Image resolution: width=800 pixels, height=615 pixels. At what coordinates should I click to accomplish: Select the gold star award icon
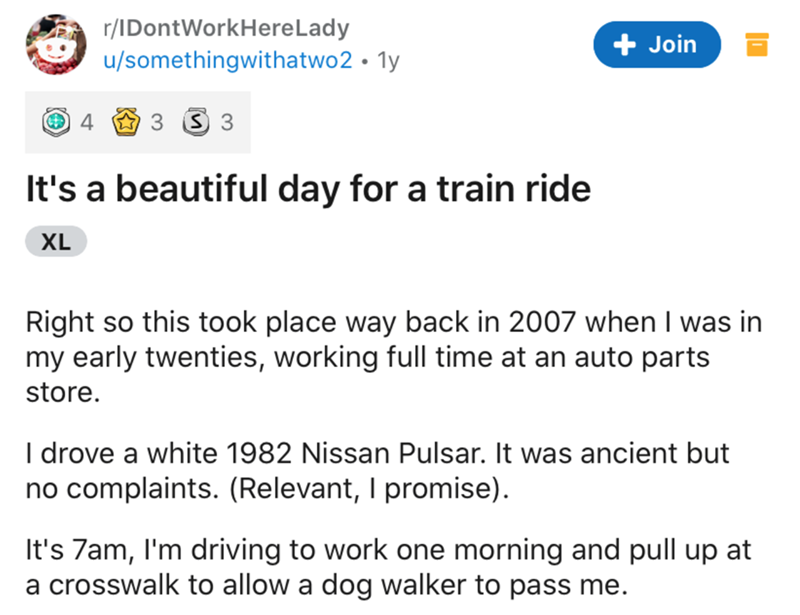pos(126,121)
